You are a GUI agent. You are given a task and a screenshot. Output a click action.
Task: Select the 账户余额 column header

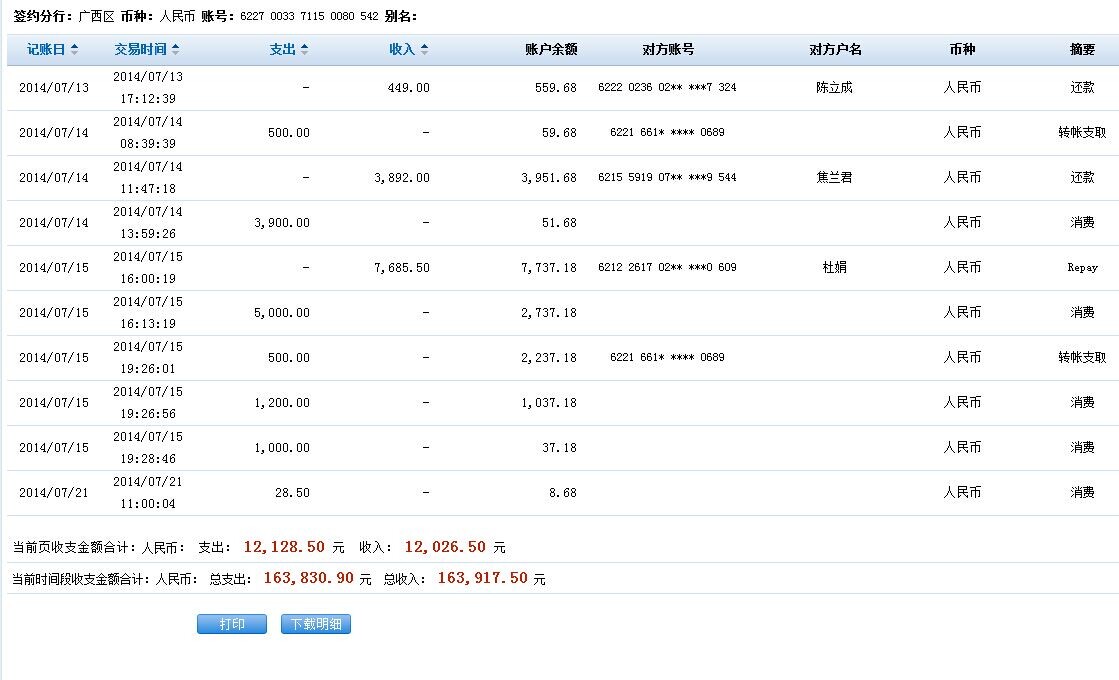point(551,49)
